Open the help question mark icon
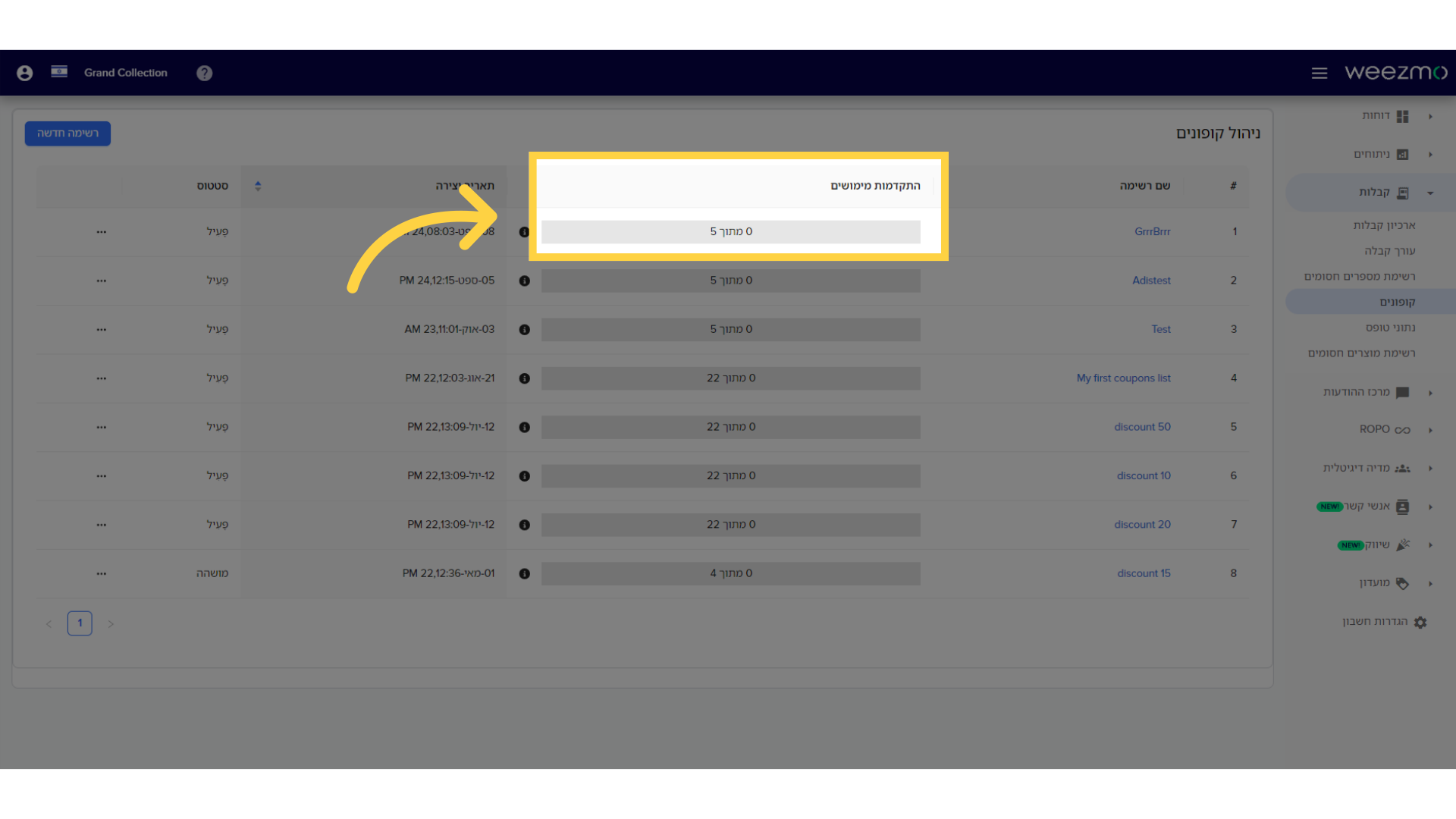The height and width of the screenshot is (819, 1456). pos(204,73)
